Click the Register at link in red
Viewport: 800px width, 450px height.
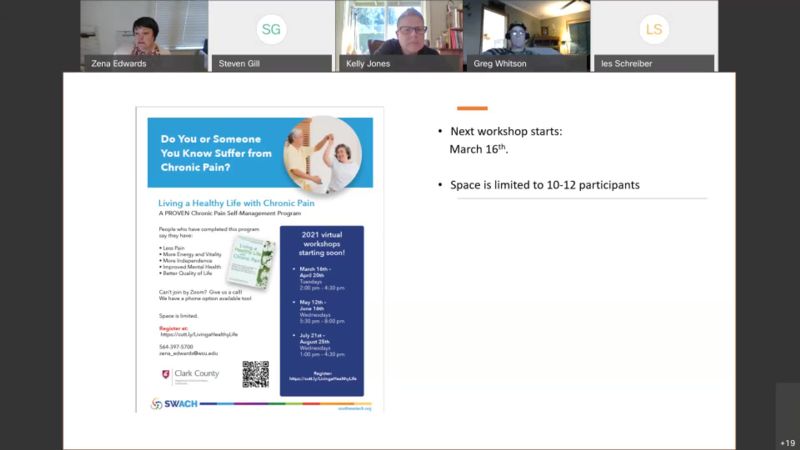click(x=174, y=327)
